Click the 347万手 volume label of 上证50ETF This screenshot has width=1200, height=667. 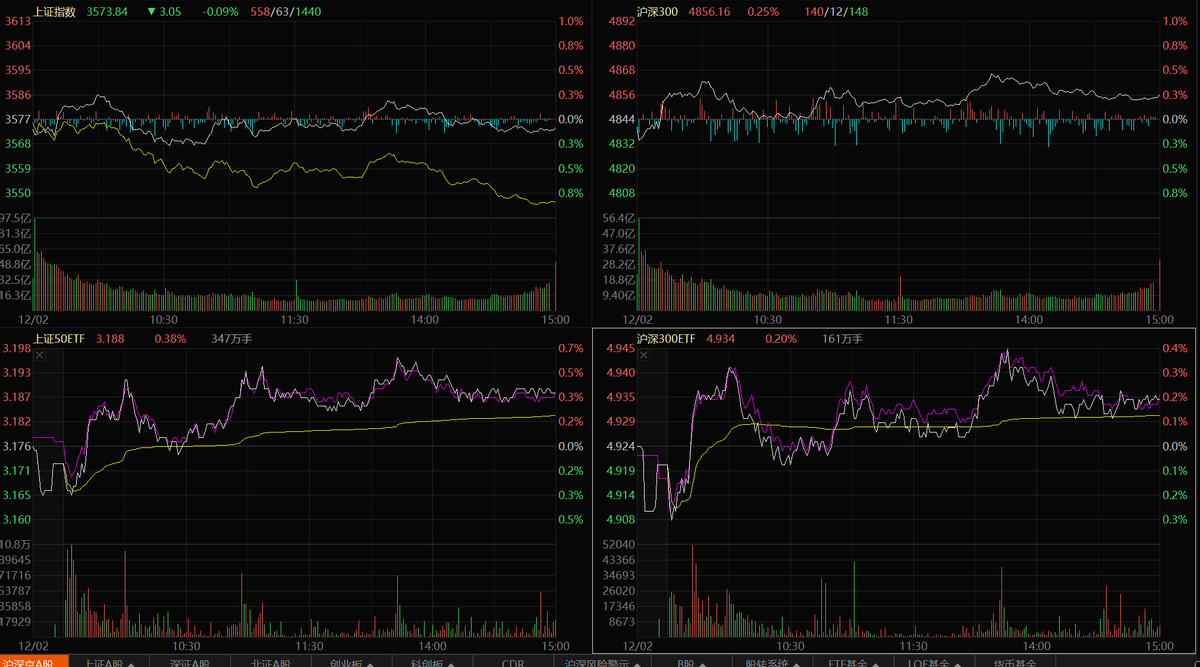(x=232, y=339)
